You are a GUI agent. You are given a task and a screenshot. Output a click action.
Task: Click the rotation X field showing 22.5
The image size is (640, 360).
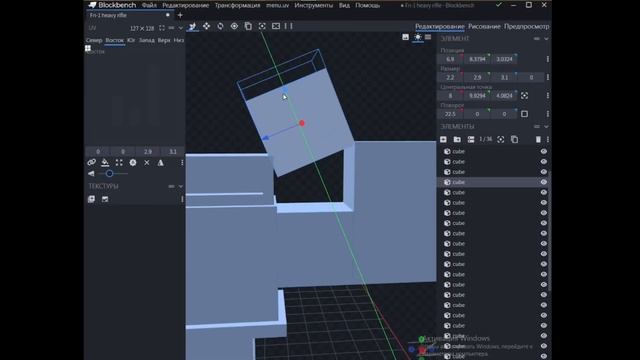[x=450, y=114]
